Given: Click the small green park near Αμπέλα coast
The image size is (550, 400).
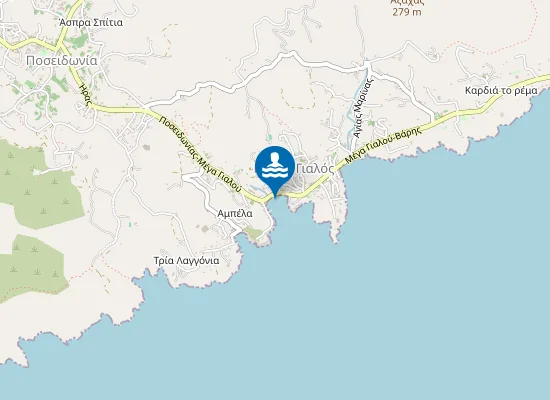Looking at the screenshot, I should tap(254, 232).
